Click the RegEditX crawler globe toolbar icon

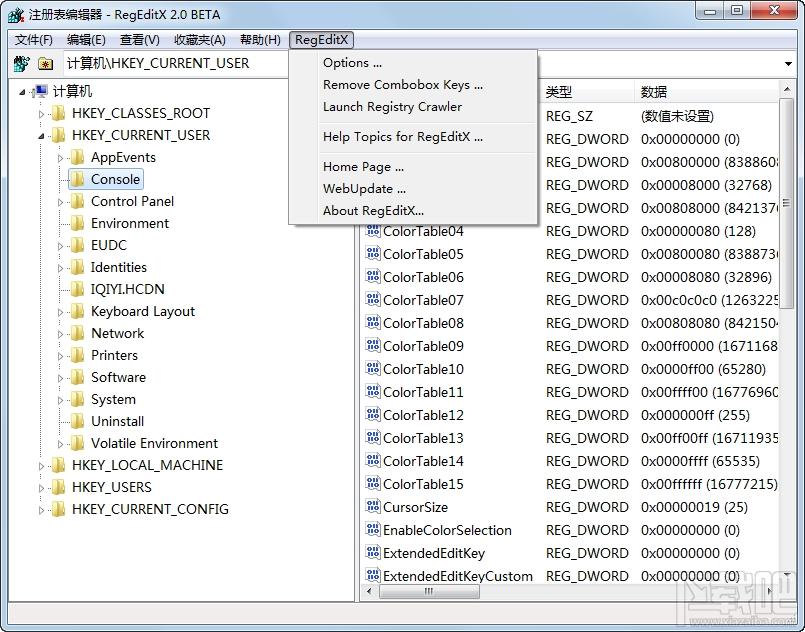21,63
